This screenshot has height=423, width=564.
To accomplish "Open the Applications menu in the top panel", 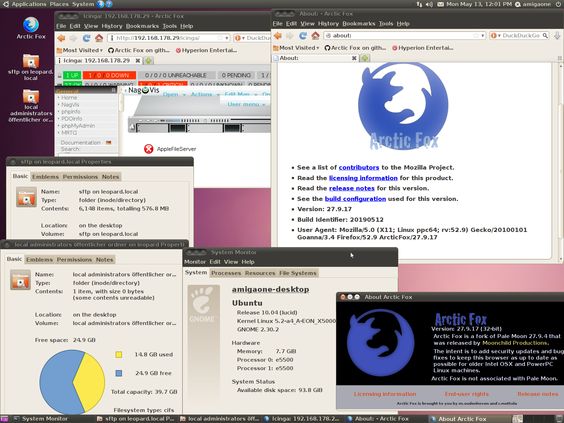I will pos(29,4).
